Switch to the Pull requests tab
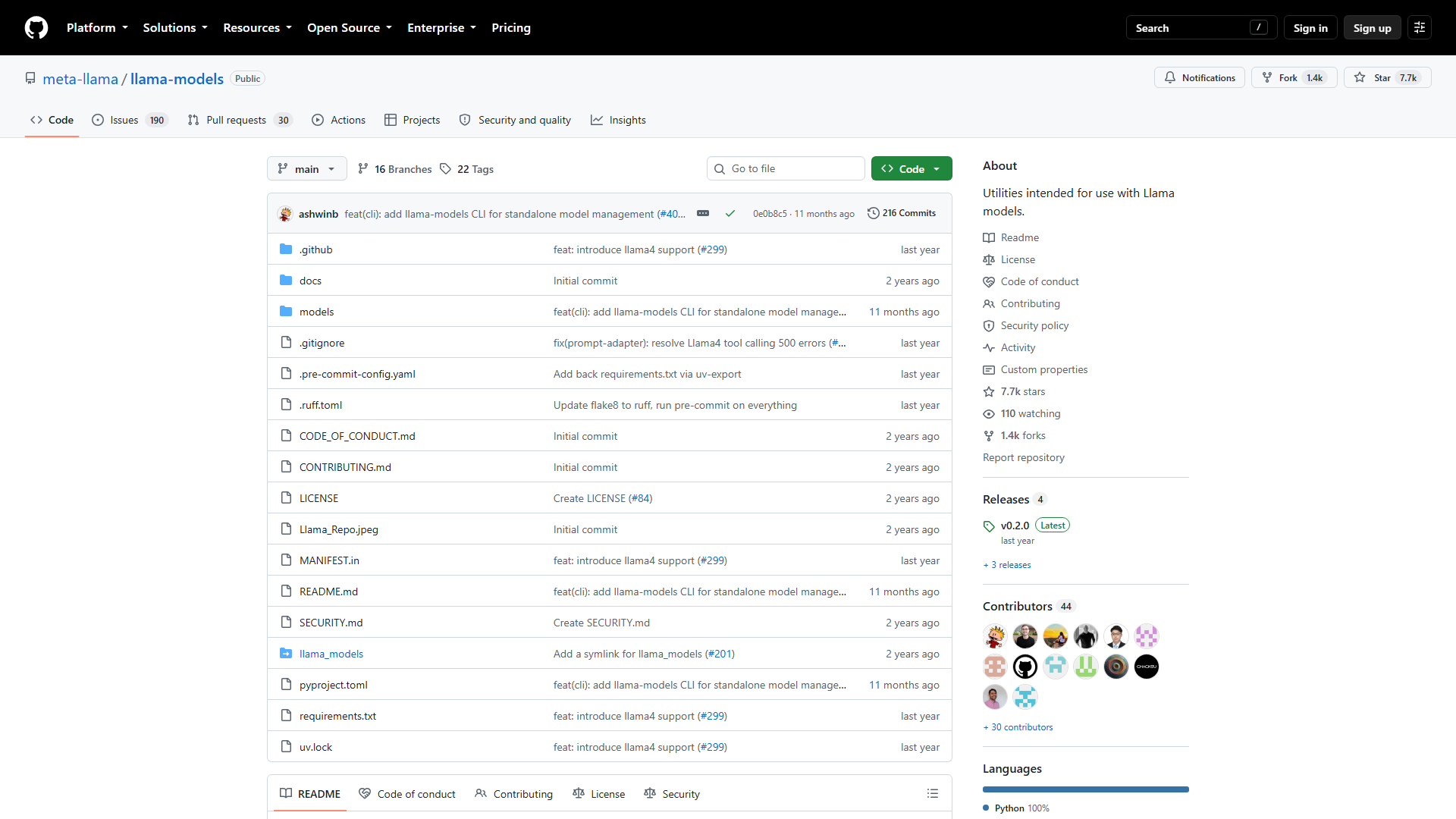Image resolution: width=1456 pixels, height=819 pixels. [x=240, y=120]
